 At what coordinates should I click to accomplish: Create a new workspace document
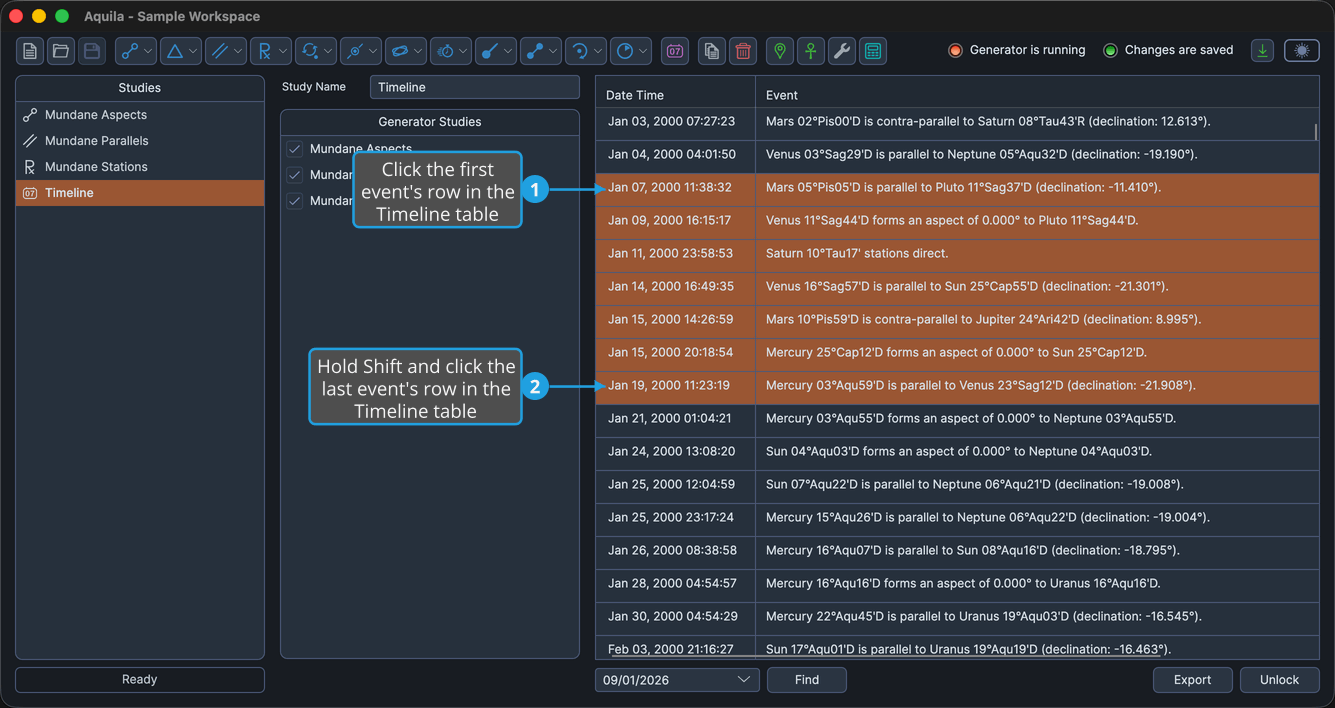click(x=30, y=51)
